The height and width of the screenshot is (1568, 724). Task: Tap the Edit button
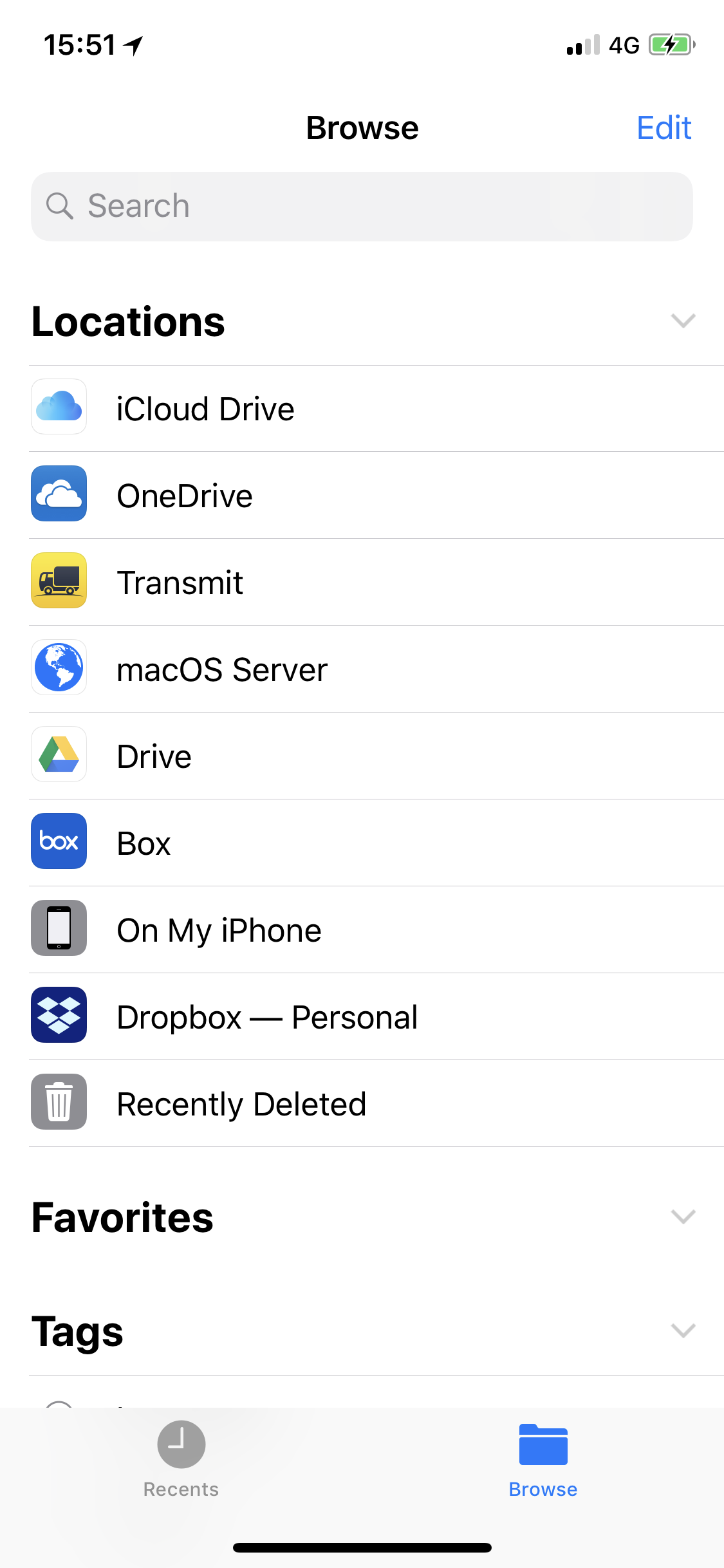click(664, 128)
